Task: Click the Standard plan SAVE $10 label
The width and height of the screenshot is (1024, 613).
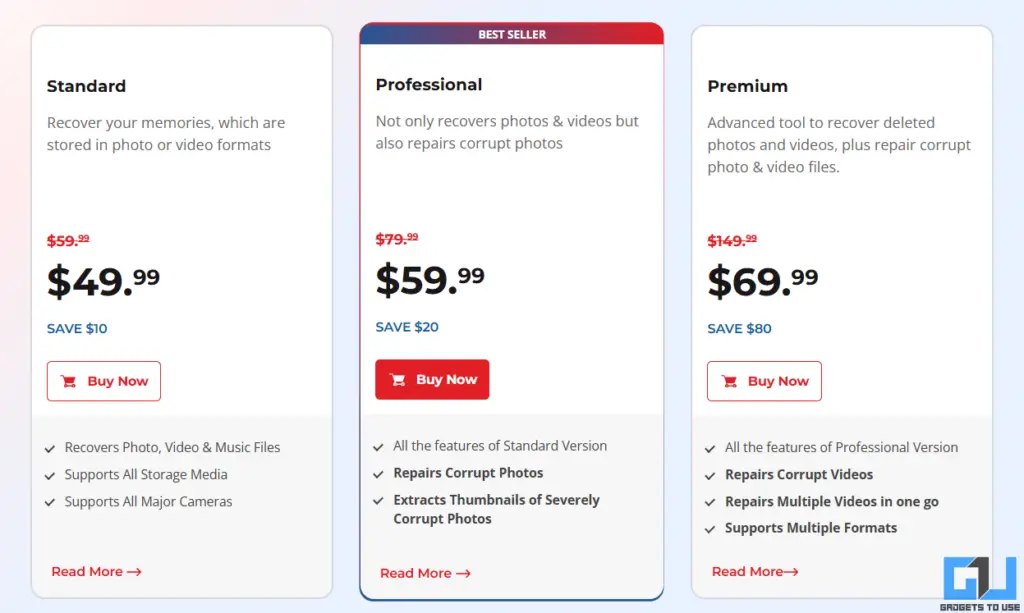Action: click(77, 329)
